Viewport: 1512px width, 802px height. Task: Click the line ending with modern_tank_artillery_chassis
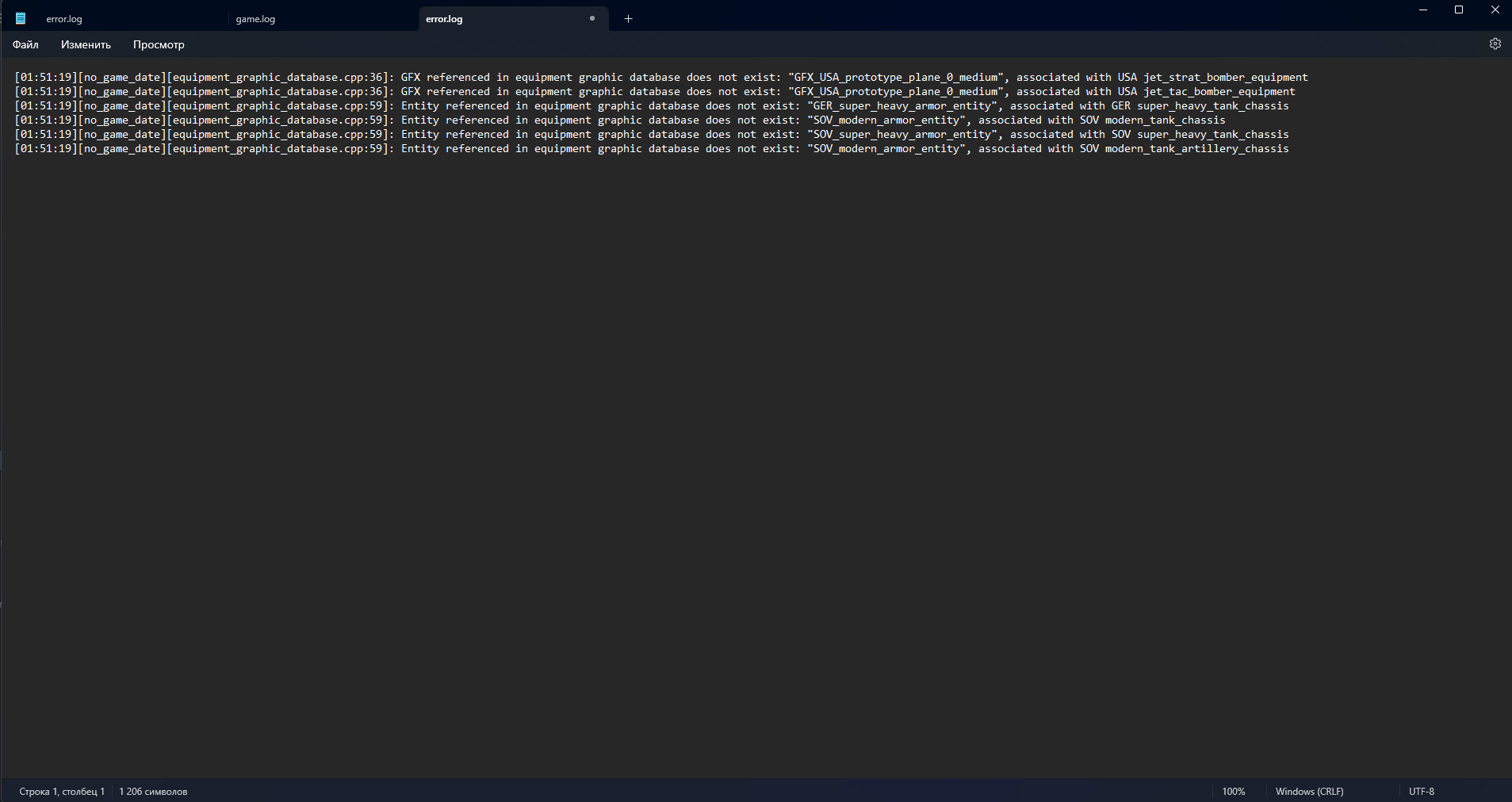coord(651,148)
